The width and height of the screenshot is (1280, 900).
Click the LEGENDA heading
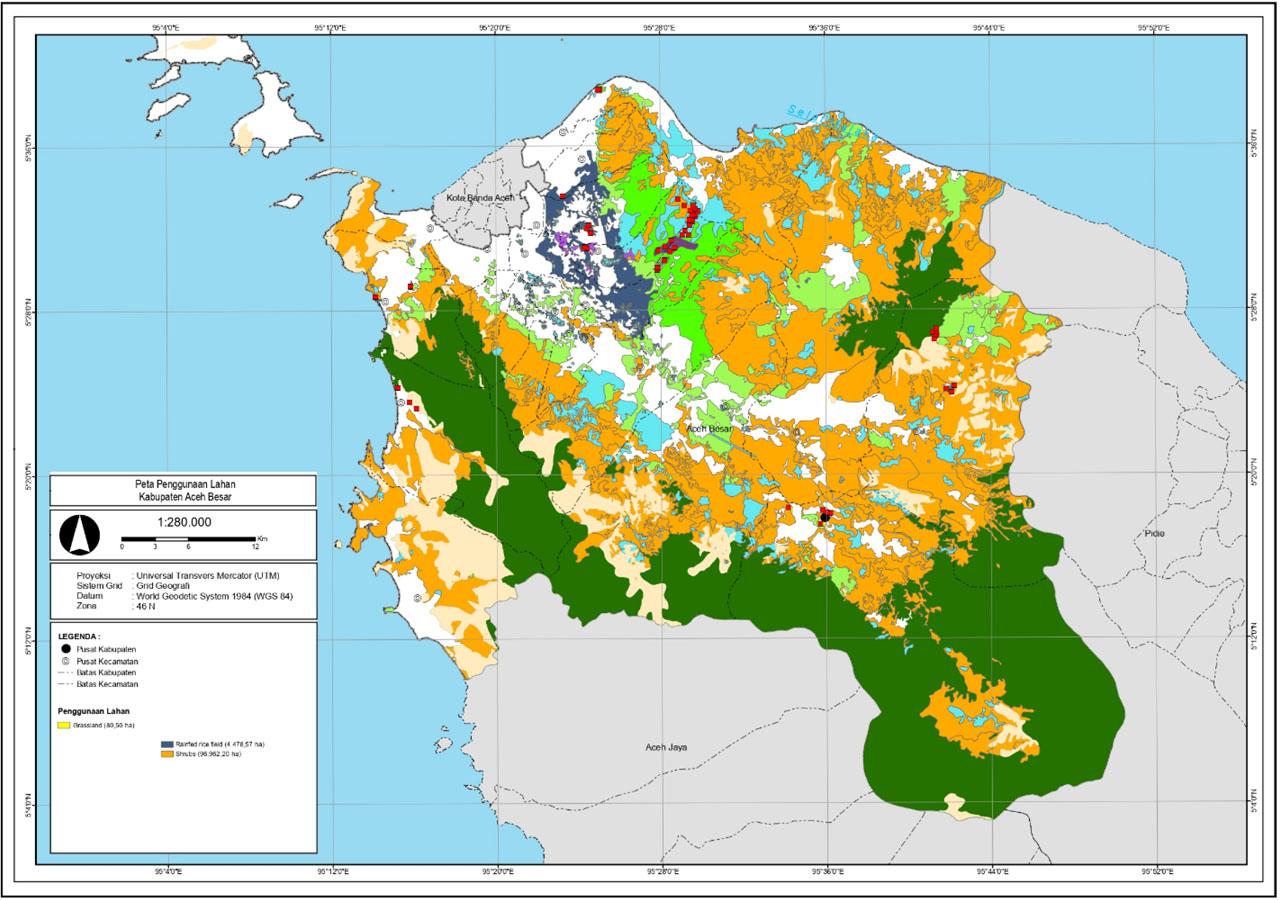coord(79,638)
